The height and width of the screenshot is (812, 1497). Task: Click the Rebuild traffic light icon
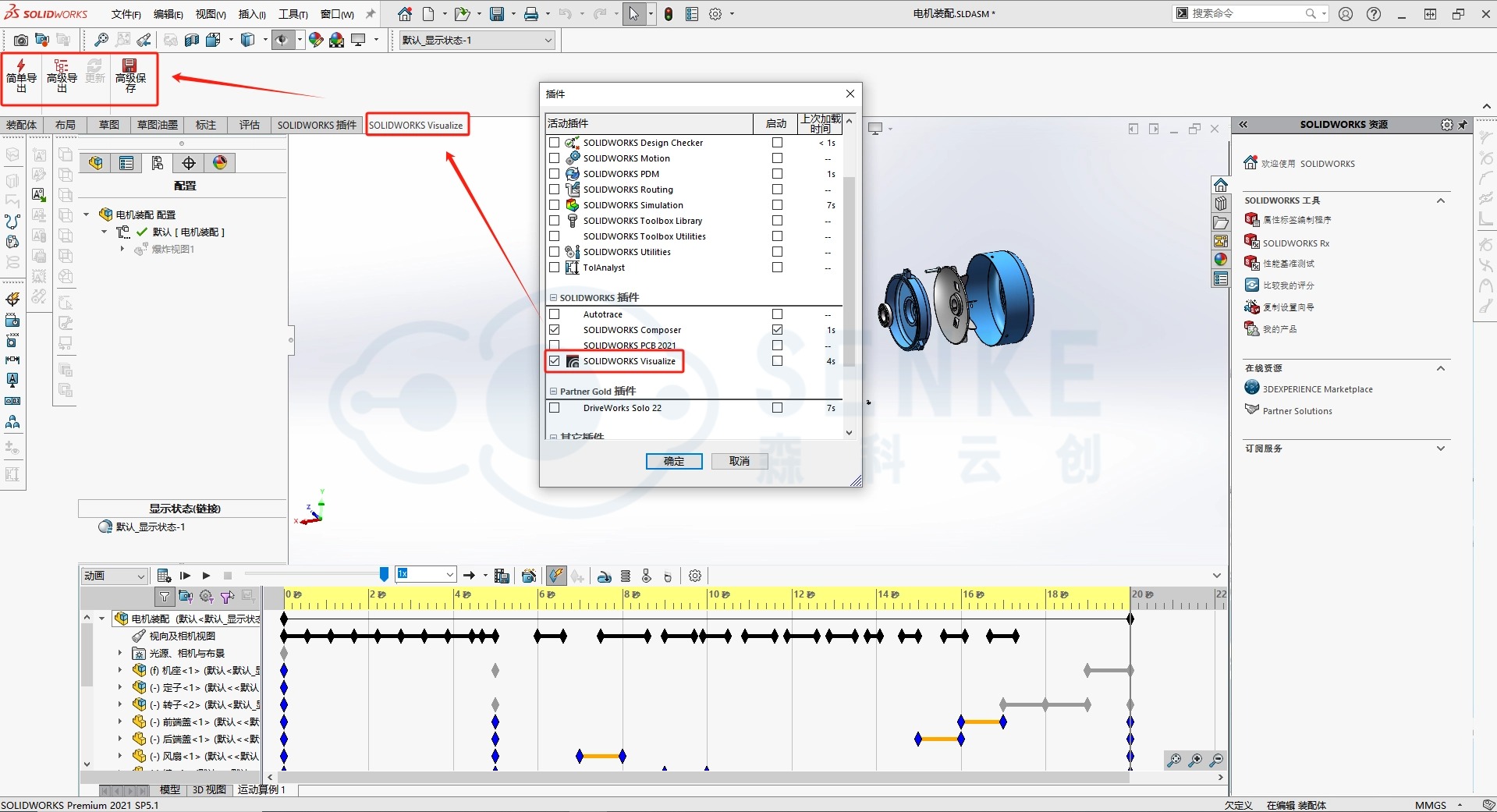coord(669,14)
